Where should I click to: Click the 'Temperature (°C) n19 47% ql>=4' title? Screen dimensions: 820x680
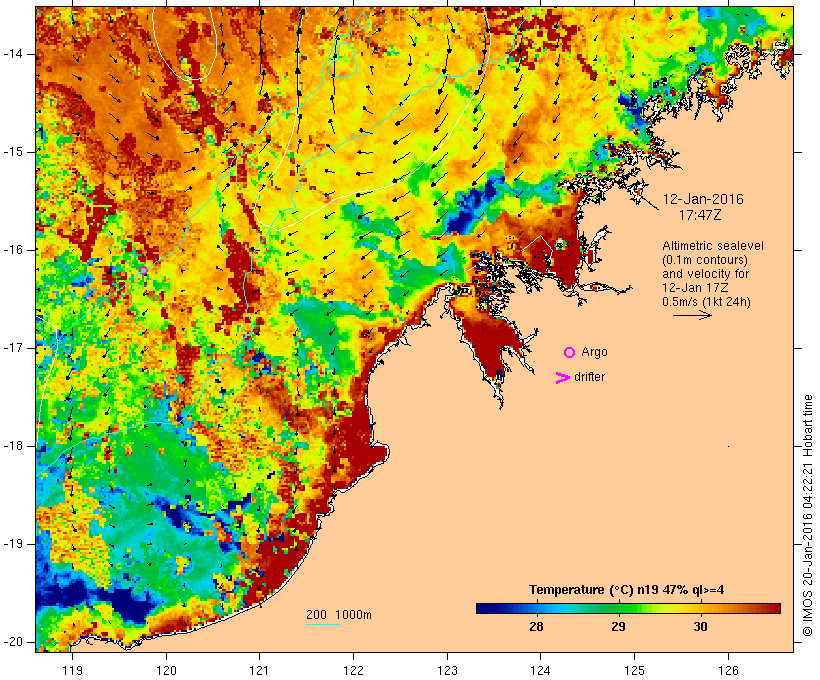pyautogui.click(x=627, y=590)
